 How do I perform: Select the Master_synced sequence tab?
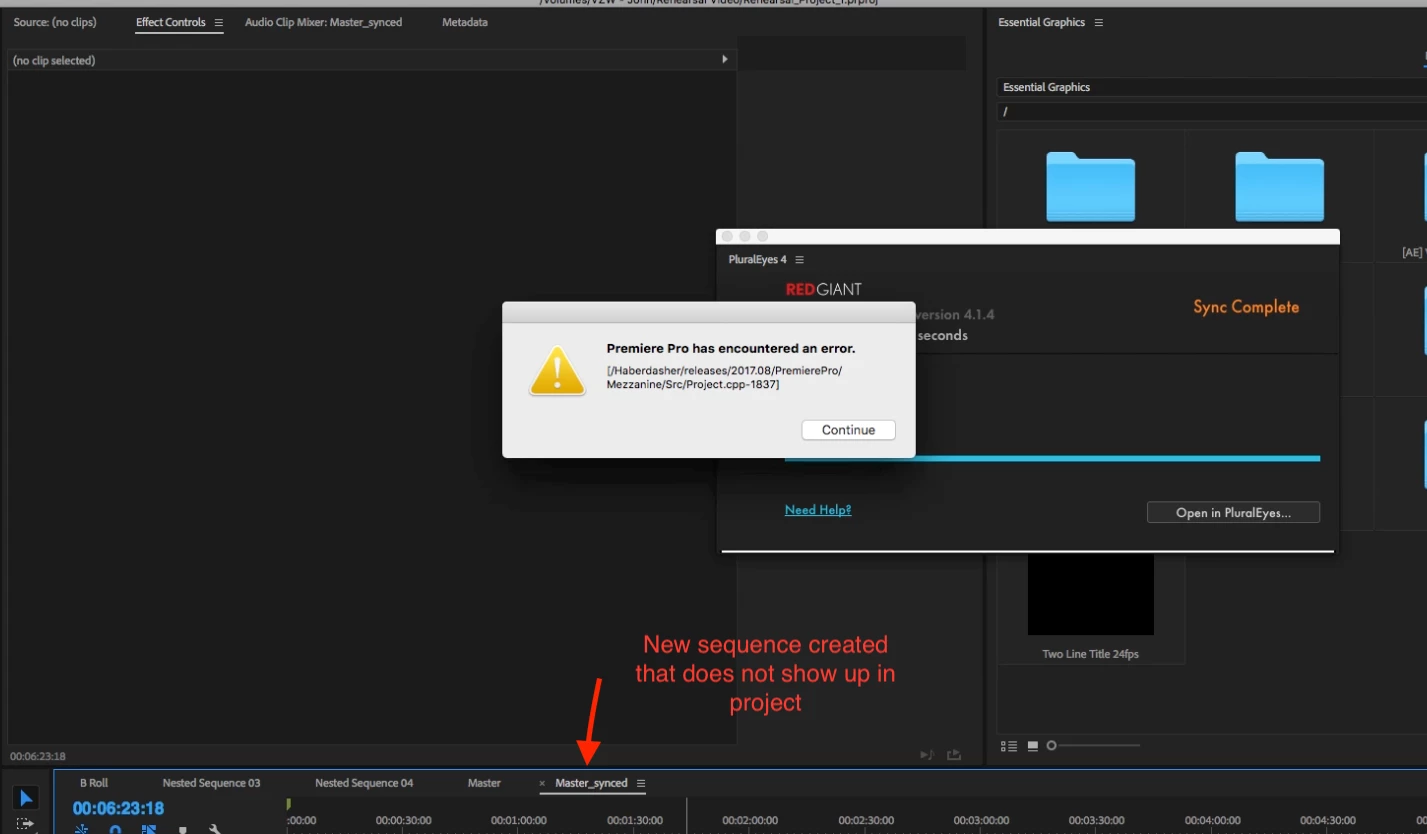tap(591, 783)
